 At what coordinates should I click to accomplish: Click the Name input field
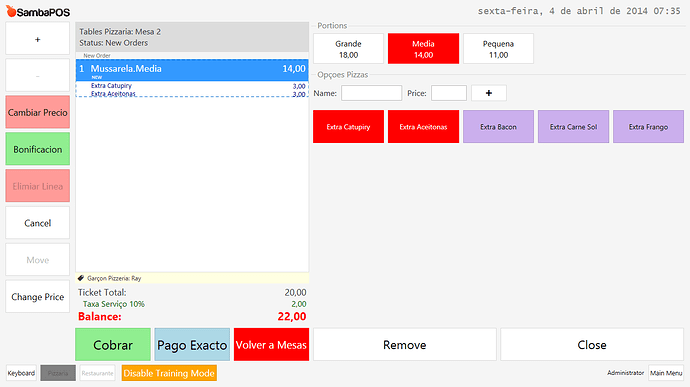tap(371, 93)
